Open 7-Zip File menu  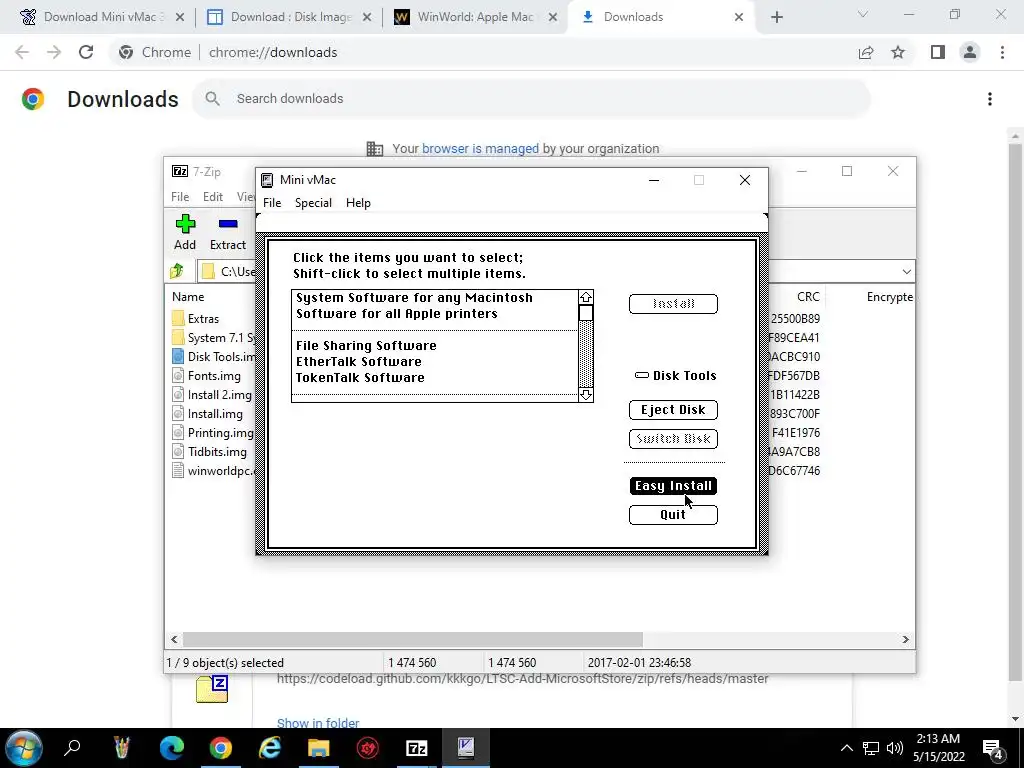[180, 197]
